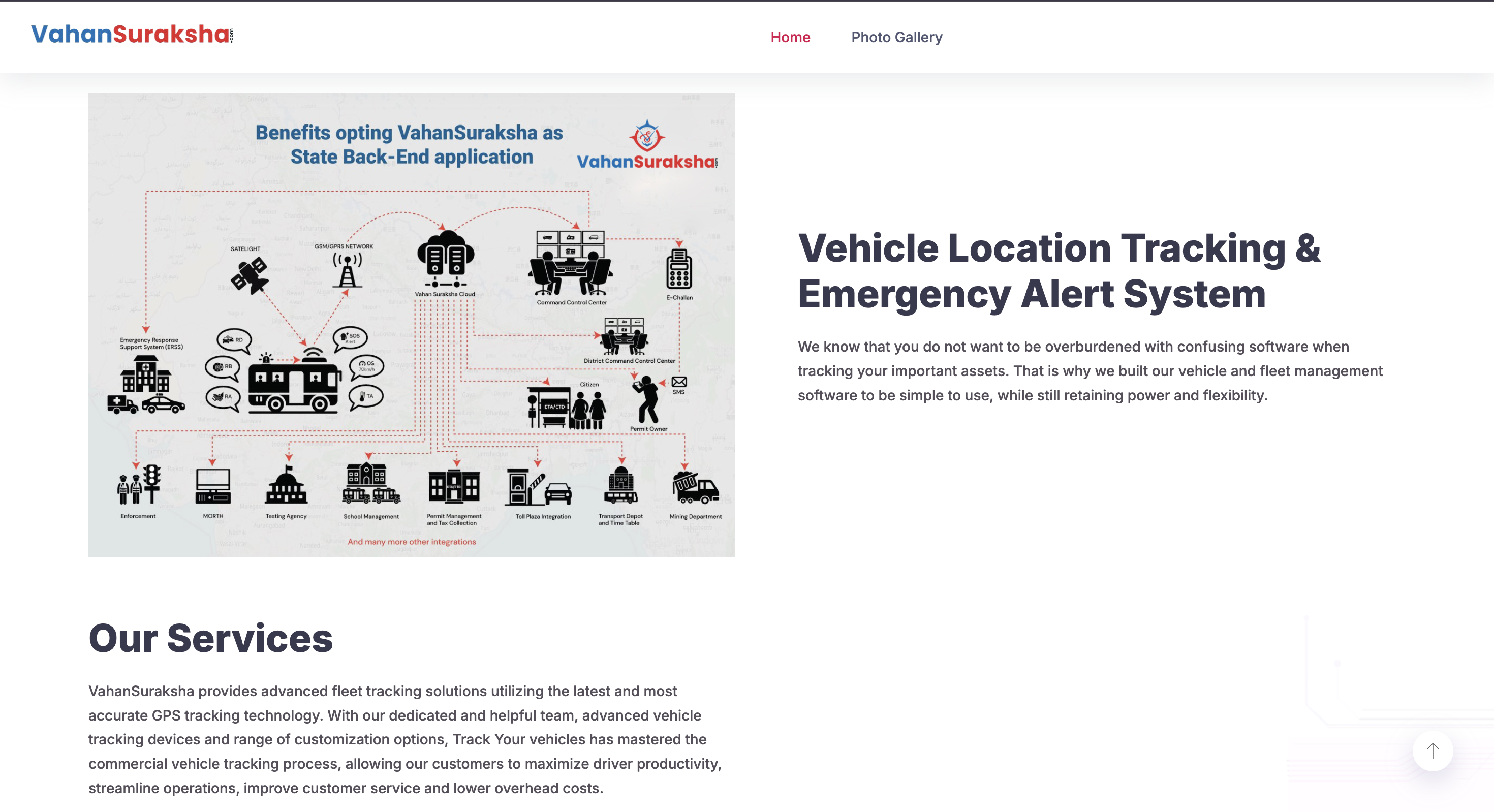The image size is (1494, 812).
Task: Click the 'Vehicle Location Tracking & Emergency Alert System' heading
Action: pyautogui.click(x=1059, y=270)
